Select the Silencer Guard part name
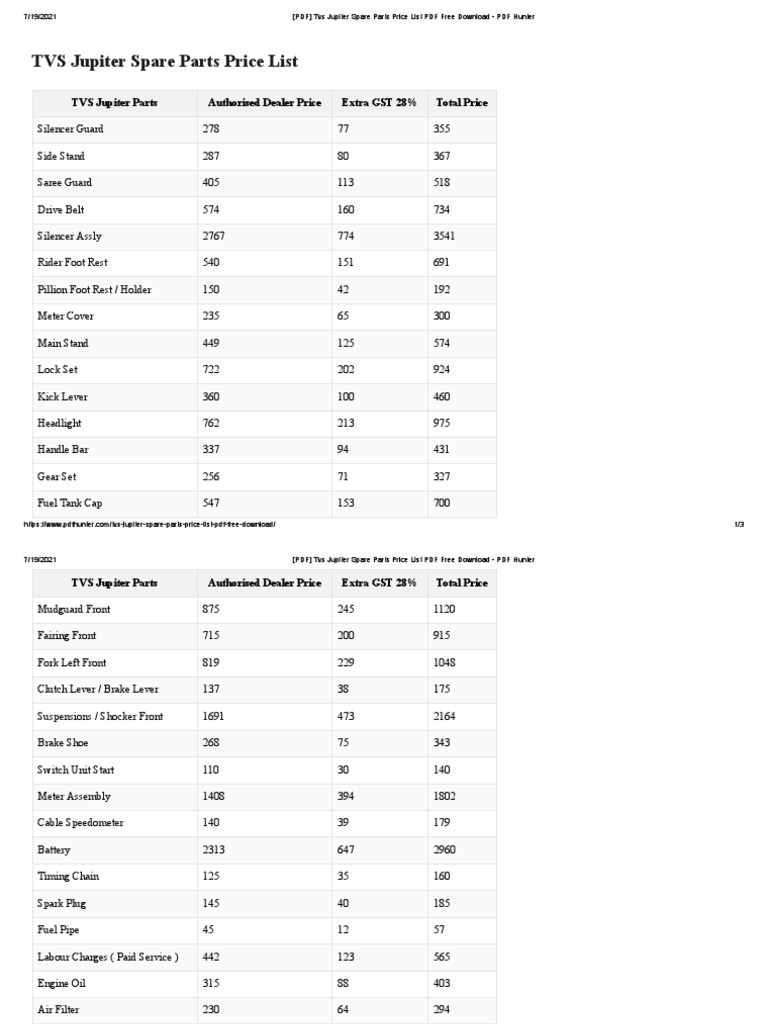This screenshot has width=768, height=1024. coord(70,129)
